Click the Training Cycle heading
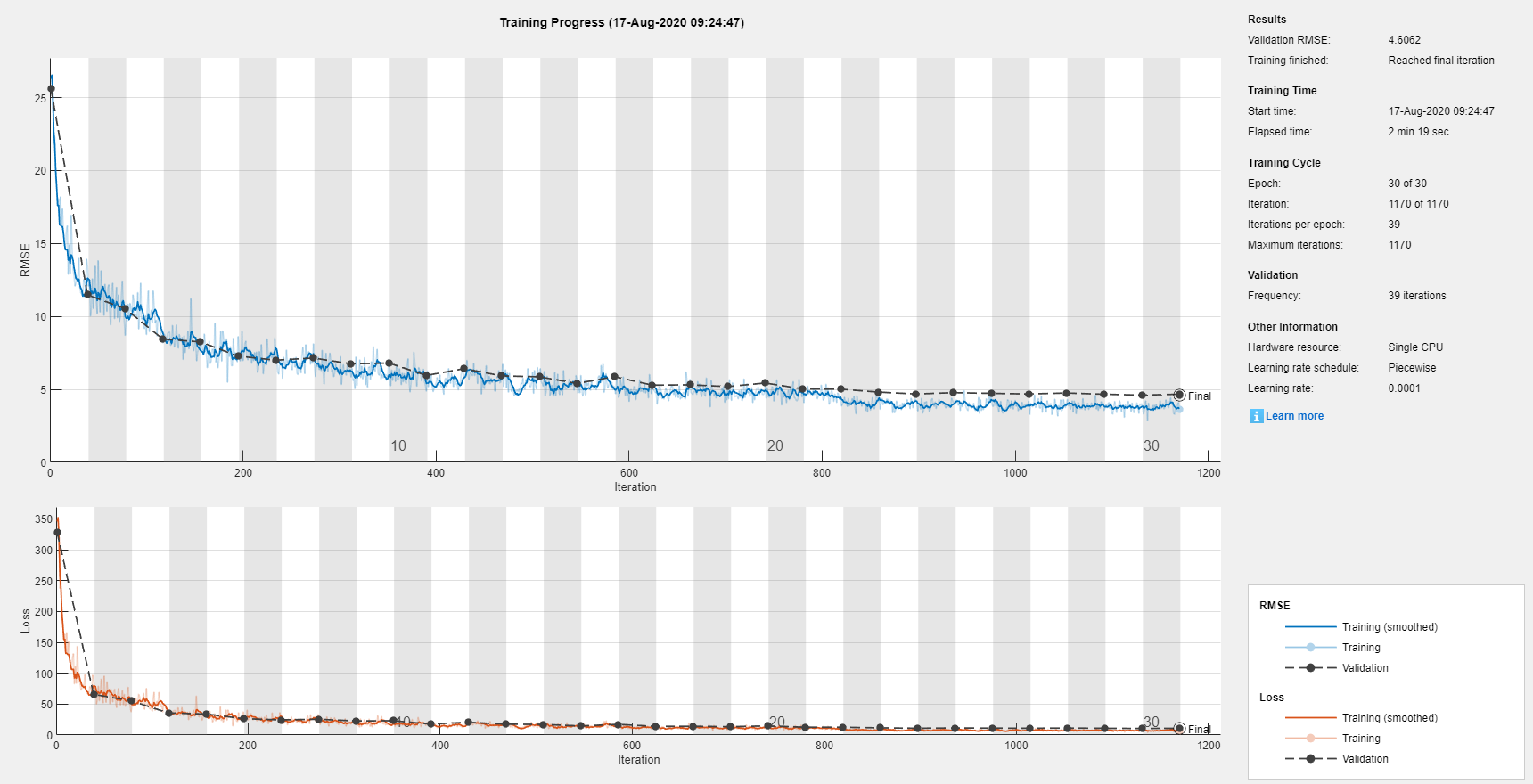Image resolution: width=1533 pixels, height=784 pixels. 1283,163
